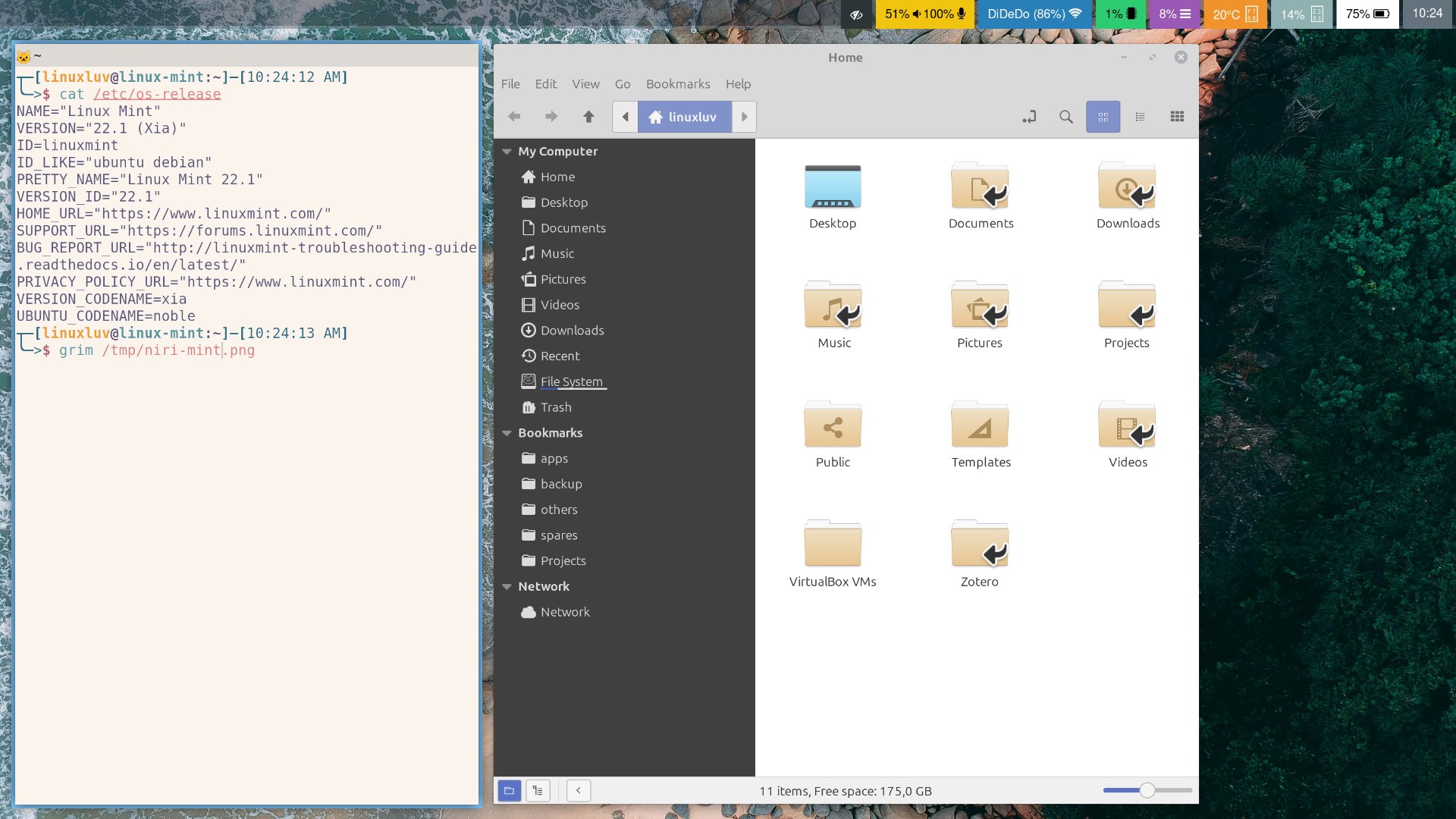Viewport: 1456px width, 819px height.
Task: Collapse the Bookmarks section
Action: pos(507,433)
